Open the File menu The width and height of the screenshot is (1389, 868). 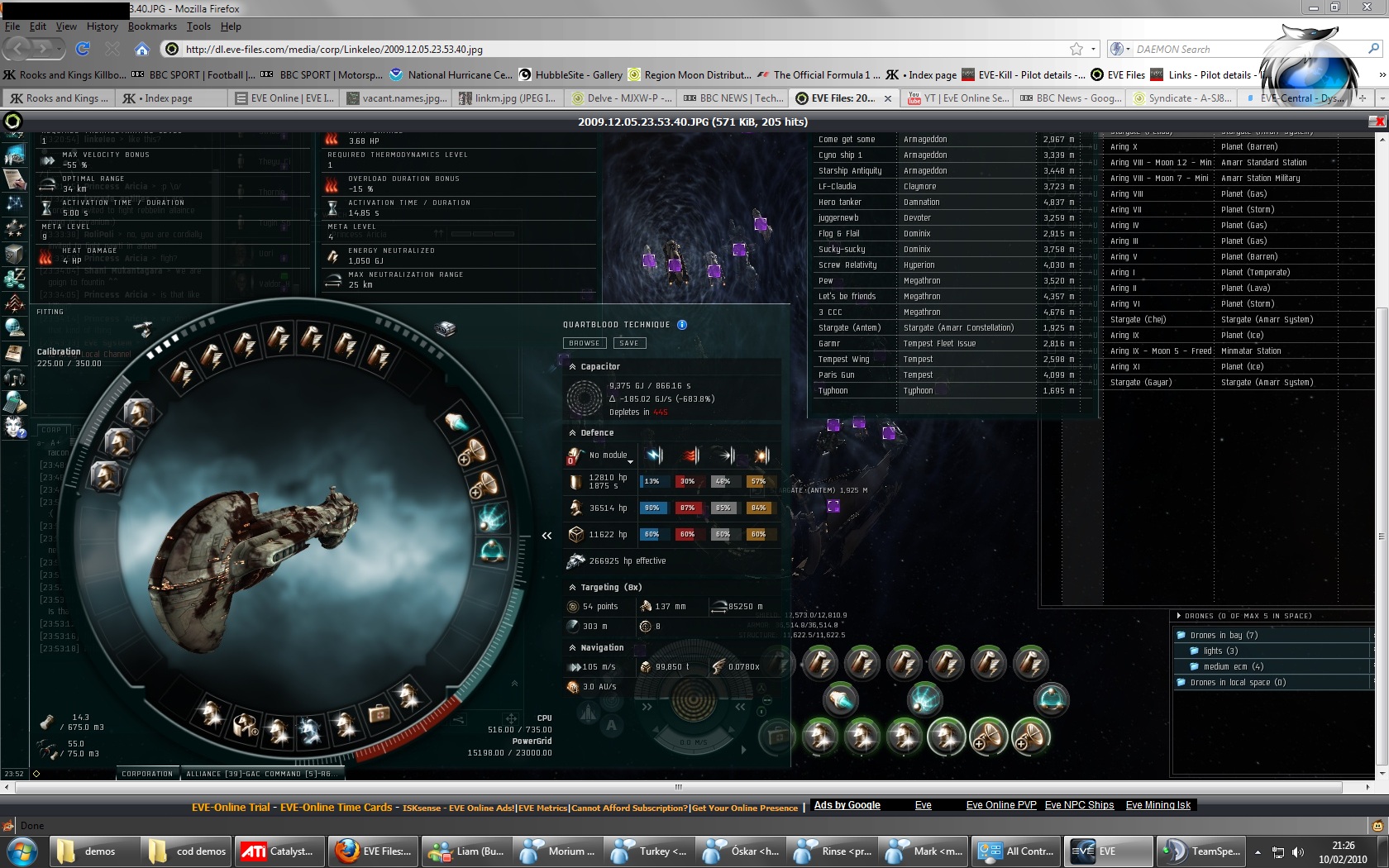(x=12, y=26)
